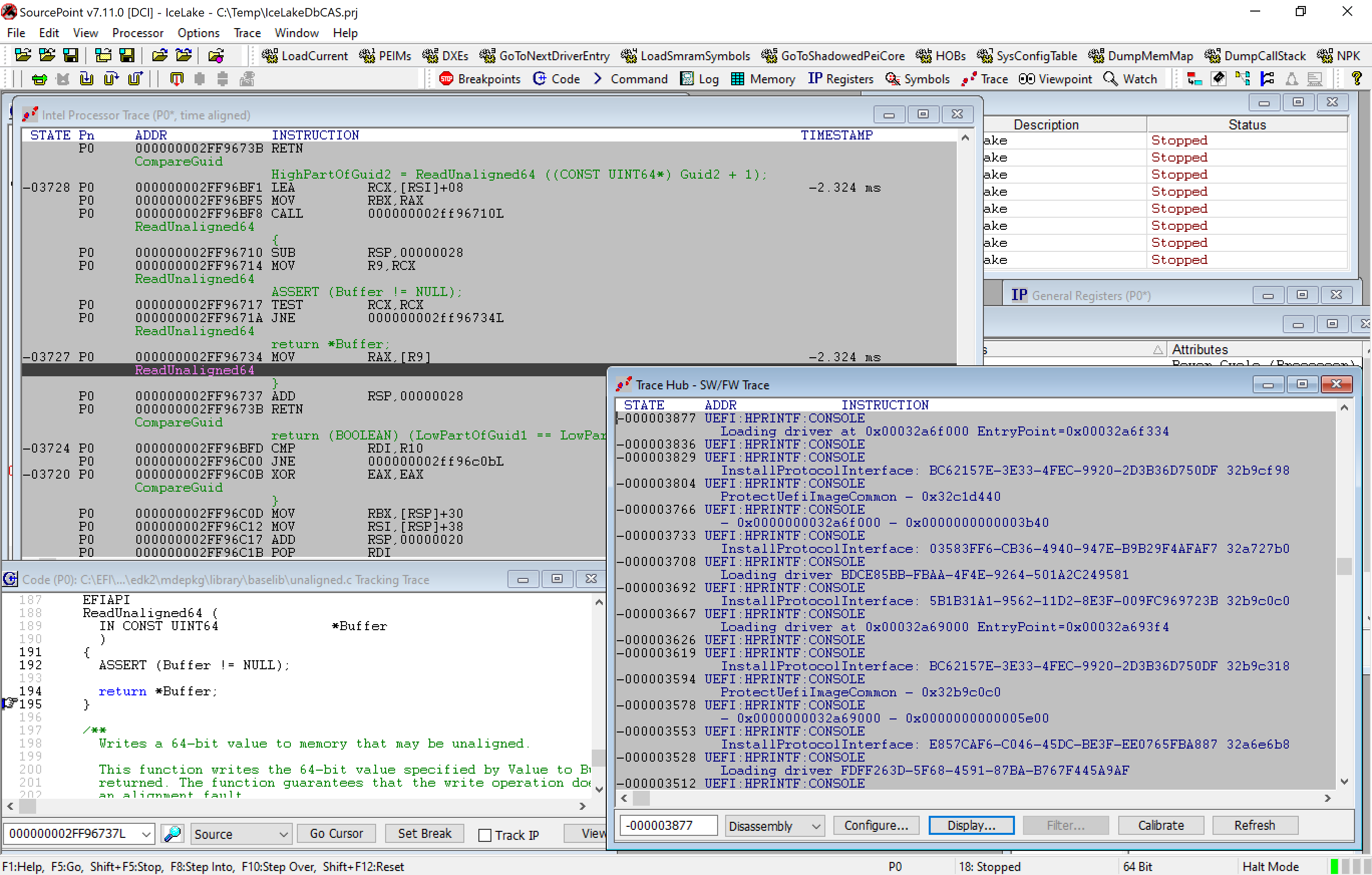Viewport: 1372px width, 875px height.
Task: Click the Configure... button in Trace Hub
Action: [x=876, y=825]
